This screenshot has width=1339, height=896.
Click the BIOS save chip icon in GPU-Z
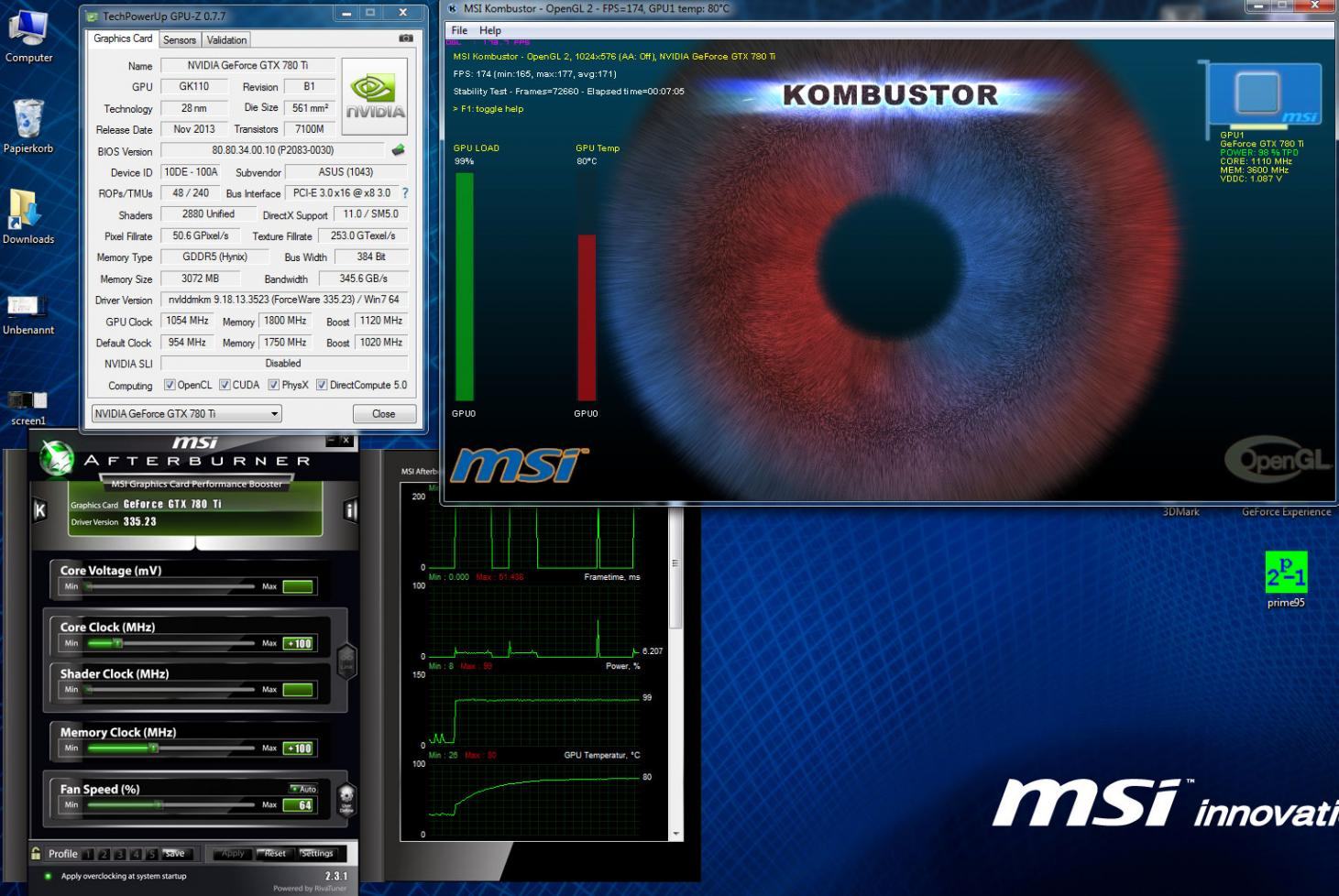tap(398, 150)
